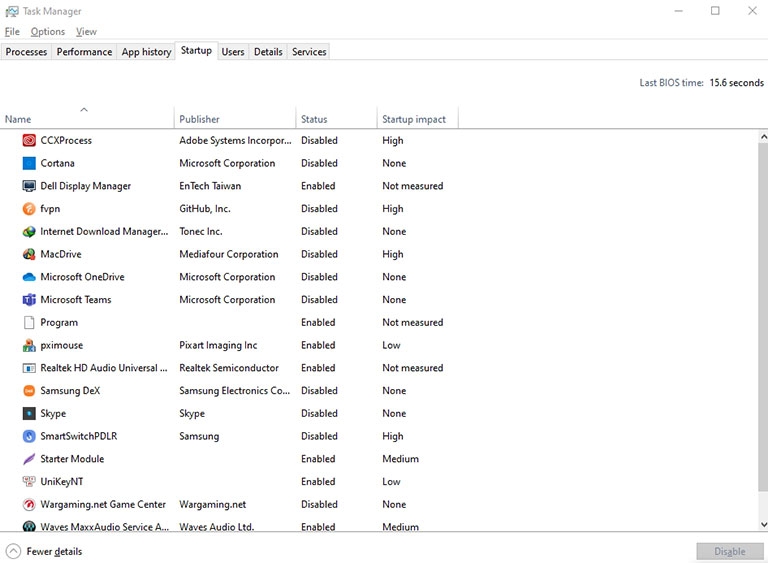
Task: Switch to the Details tab
Action: click(x=268, y=51)
